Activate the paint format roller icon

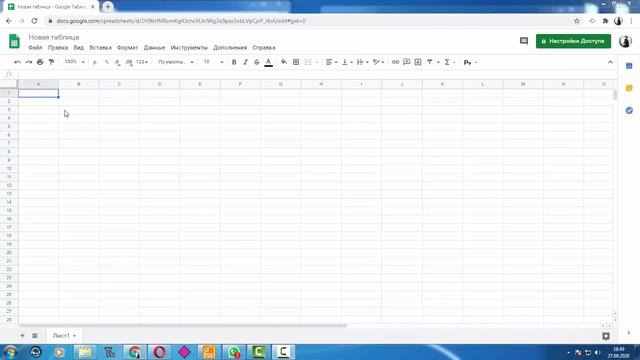[51, 62]
